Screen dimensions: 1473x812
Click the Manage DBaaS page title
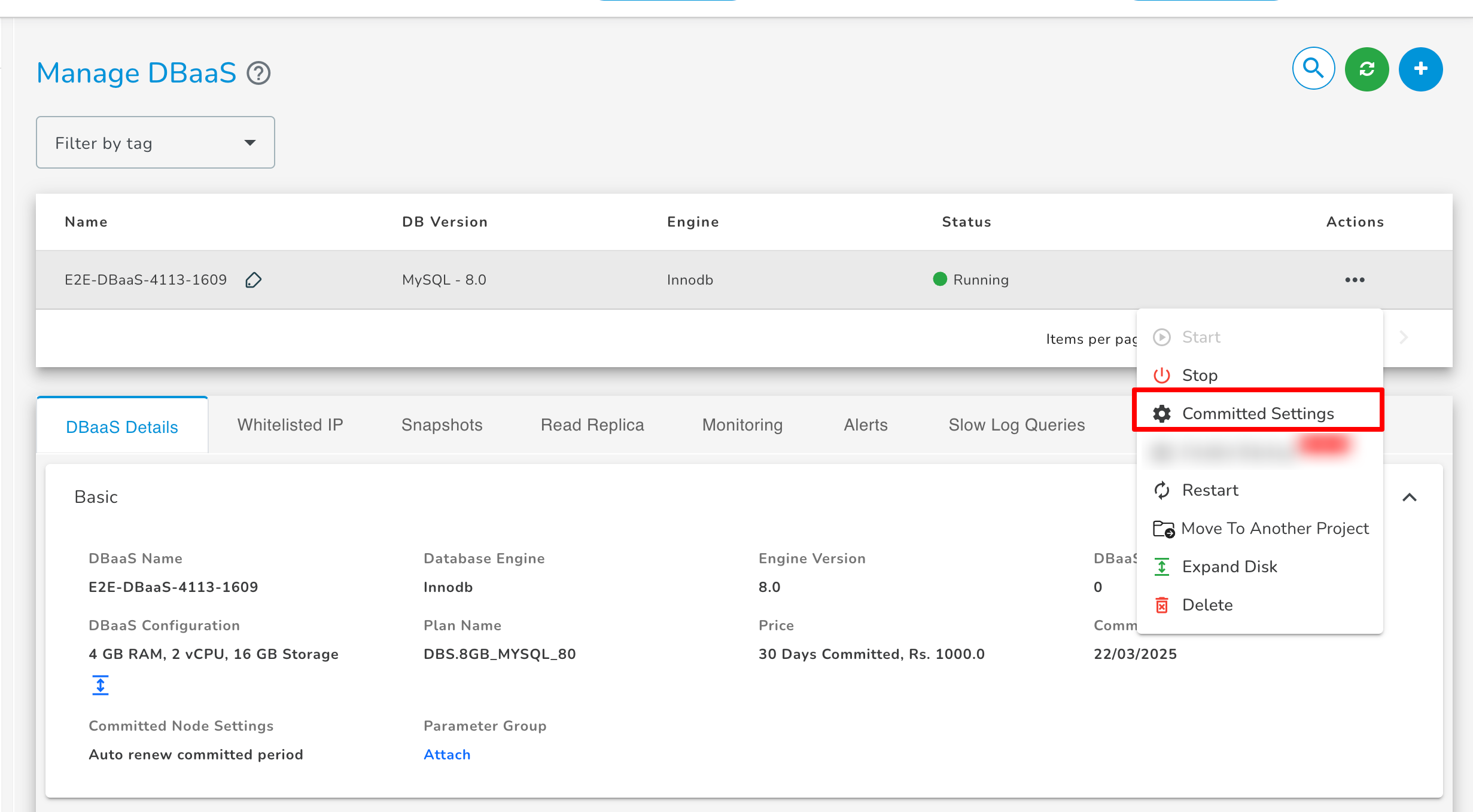coord(136,73)
